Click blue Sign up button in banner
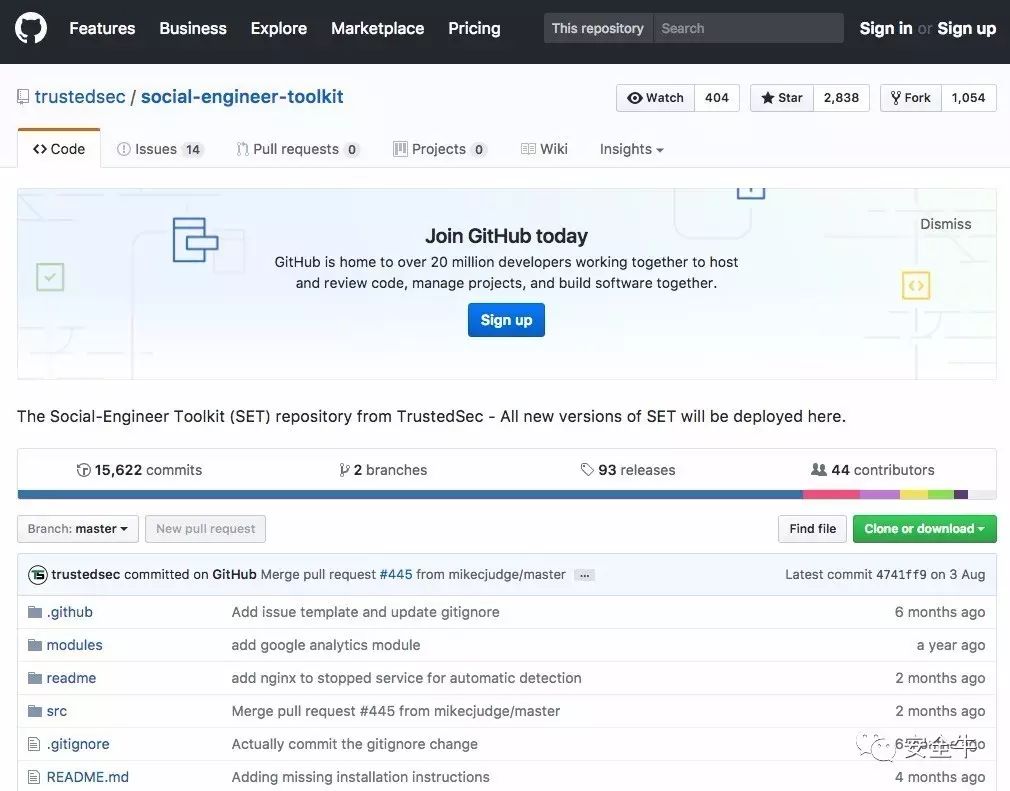1010x791 pixels. [506, 320]
